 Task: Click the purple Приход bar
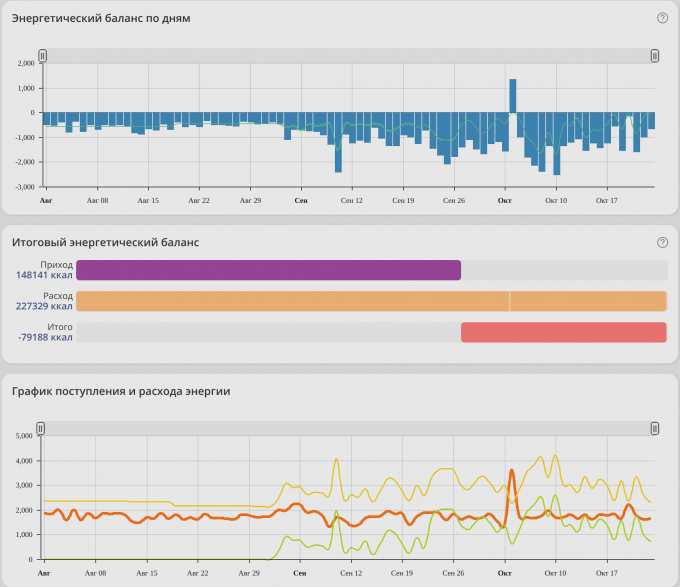[268, 270]
